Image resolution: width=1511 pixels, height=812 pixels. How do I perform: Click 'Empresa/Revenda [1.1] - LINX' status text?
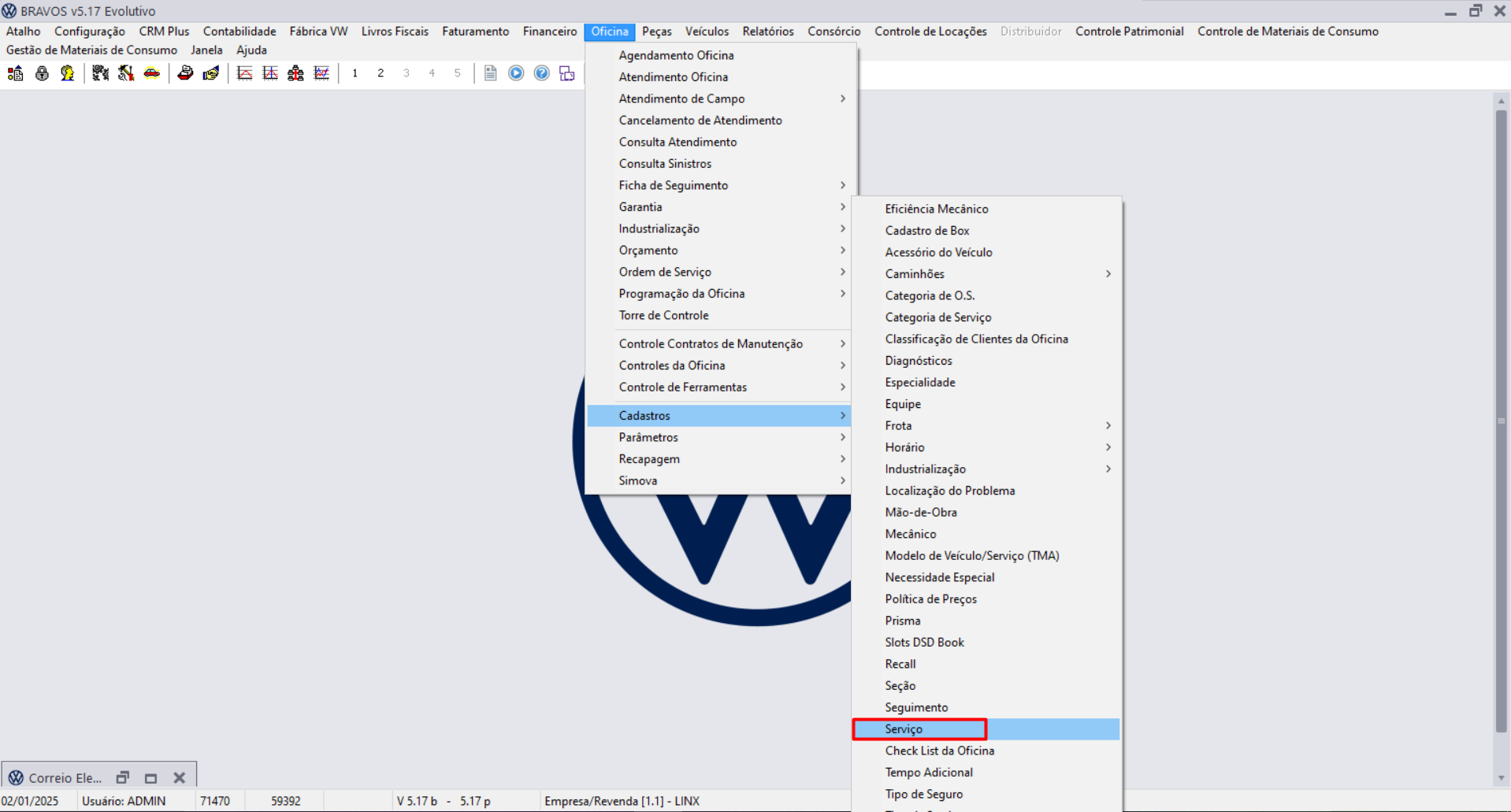(622, 801)
